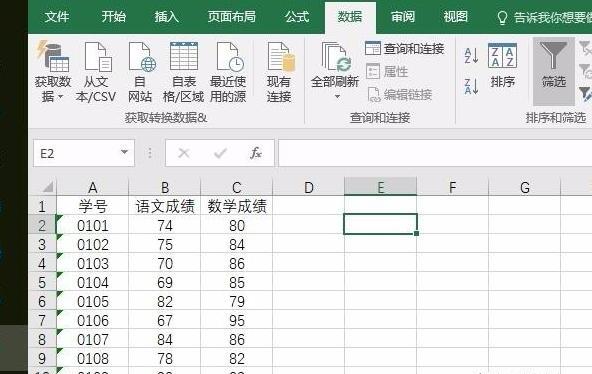Open the 页面布局 ribbon tab
Viewport: 592px width, 374px height.
(231, 17)
